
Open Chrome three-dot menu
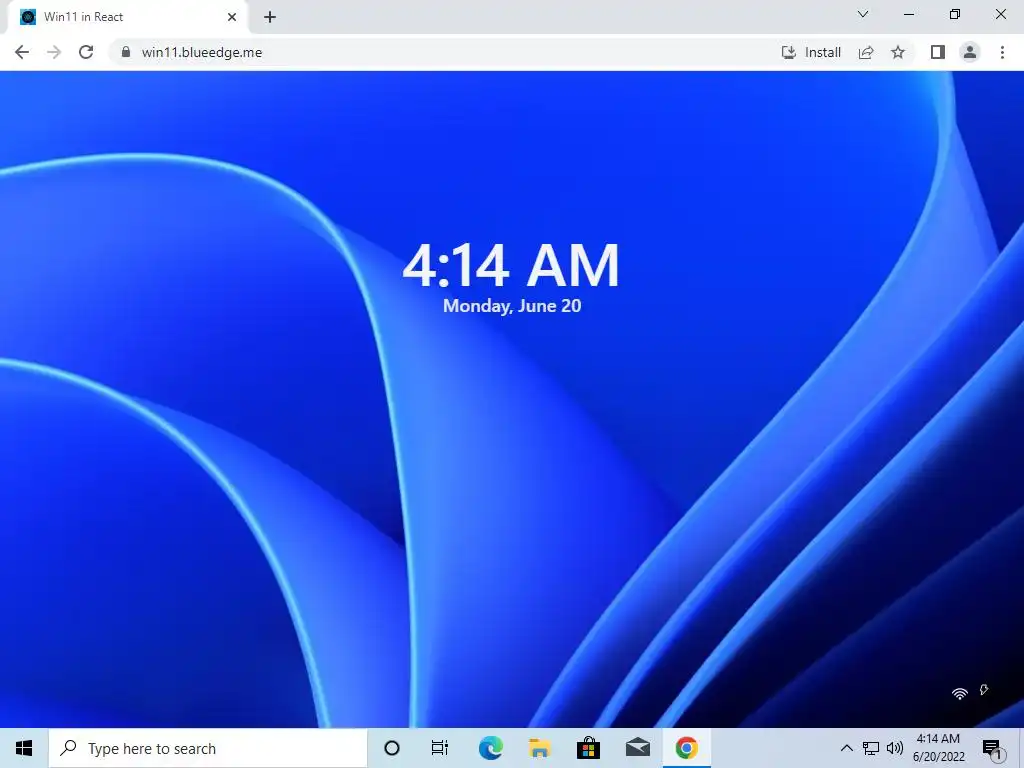click(1002, 52)
